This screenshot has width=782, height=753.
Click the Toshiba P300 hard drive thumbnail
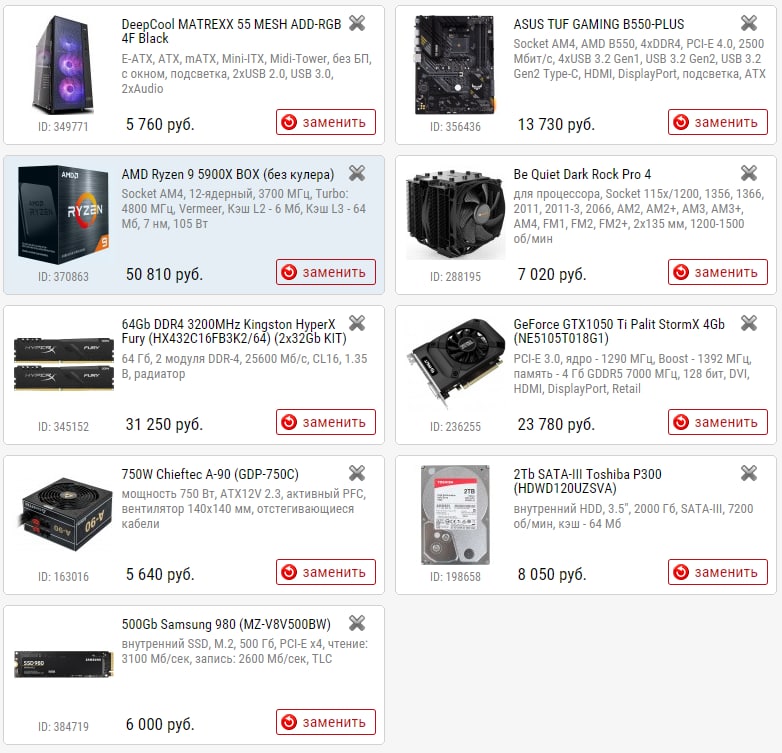[455, 515]
